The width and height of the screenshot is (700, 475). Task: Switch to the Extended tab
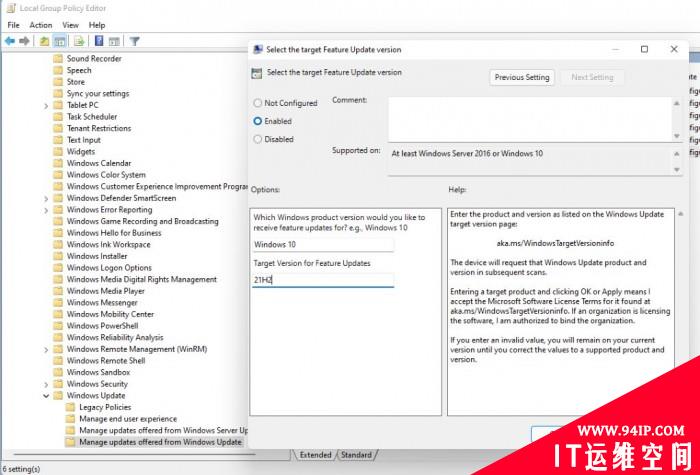[315, 455]
